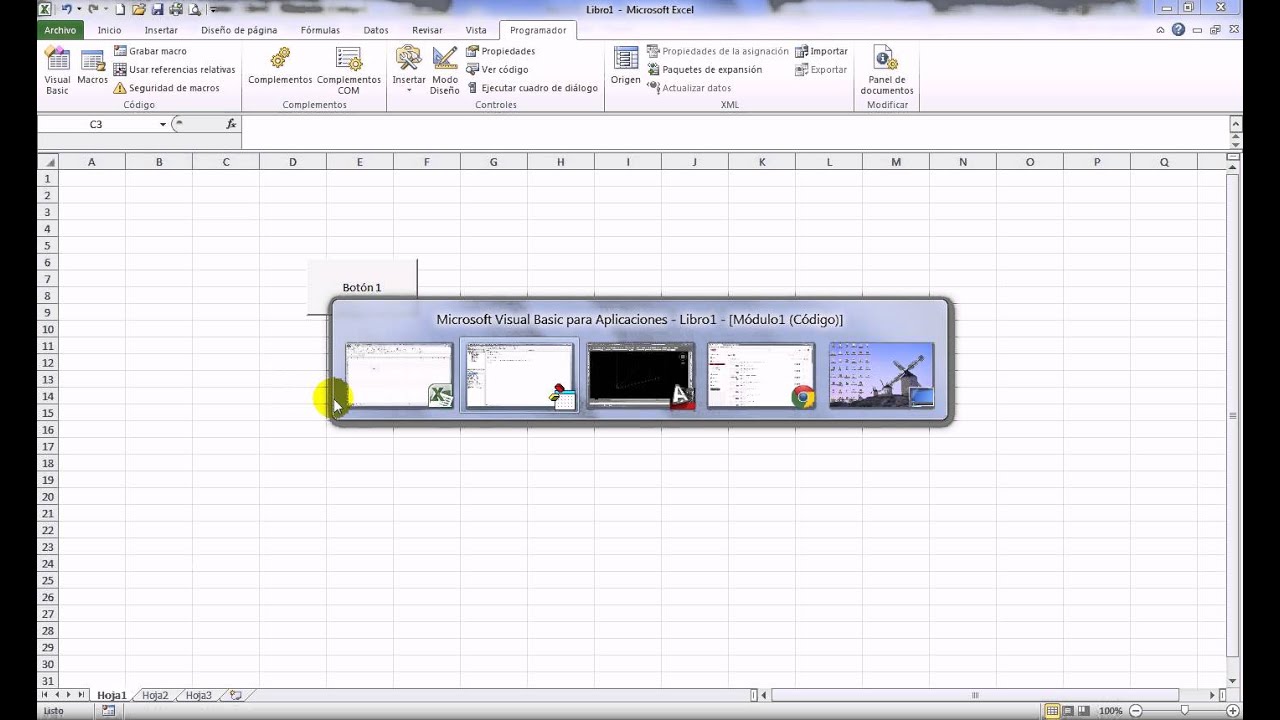Click the Redo icon
Viewport: 1280px width, 720px height.
(92, 9)
